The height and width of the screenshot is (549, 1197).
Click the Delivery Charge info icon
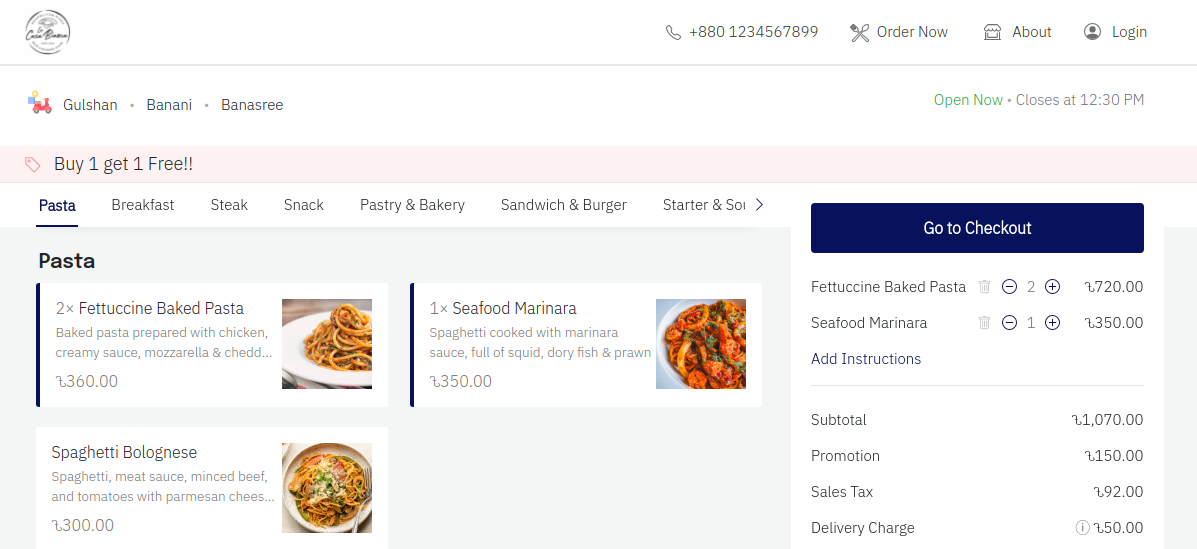1082,528
